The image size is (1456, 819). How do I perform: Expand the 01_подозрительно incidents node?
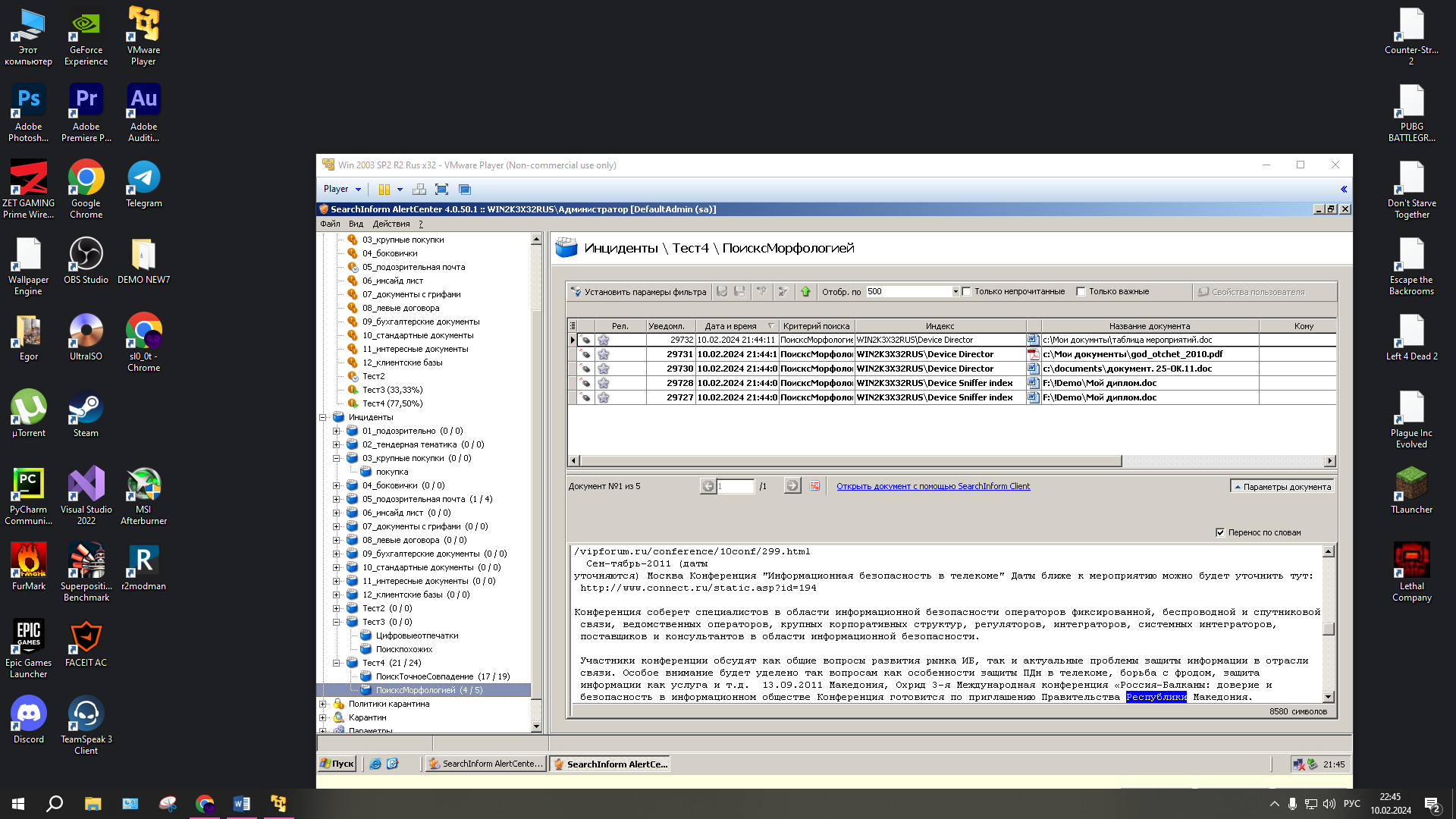[337, 431]
